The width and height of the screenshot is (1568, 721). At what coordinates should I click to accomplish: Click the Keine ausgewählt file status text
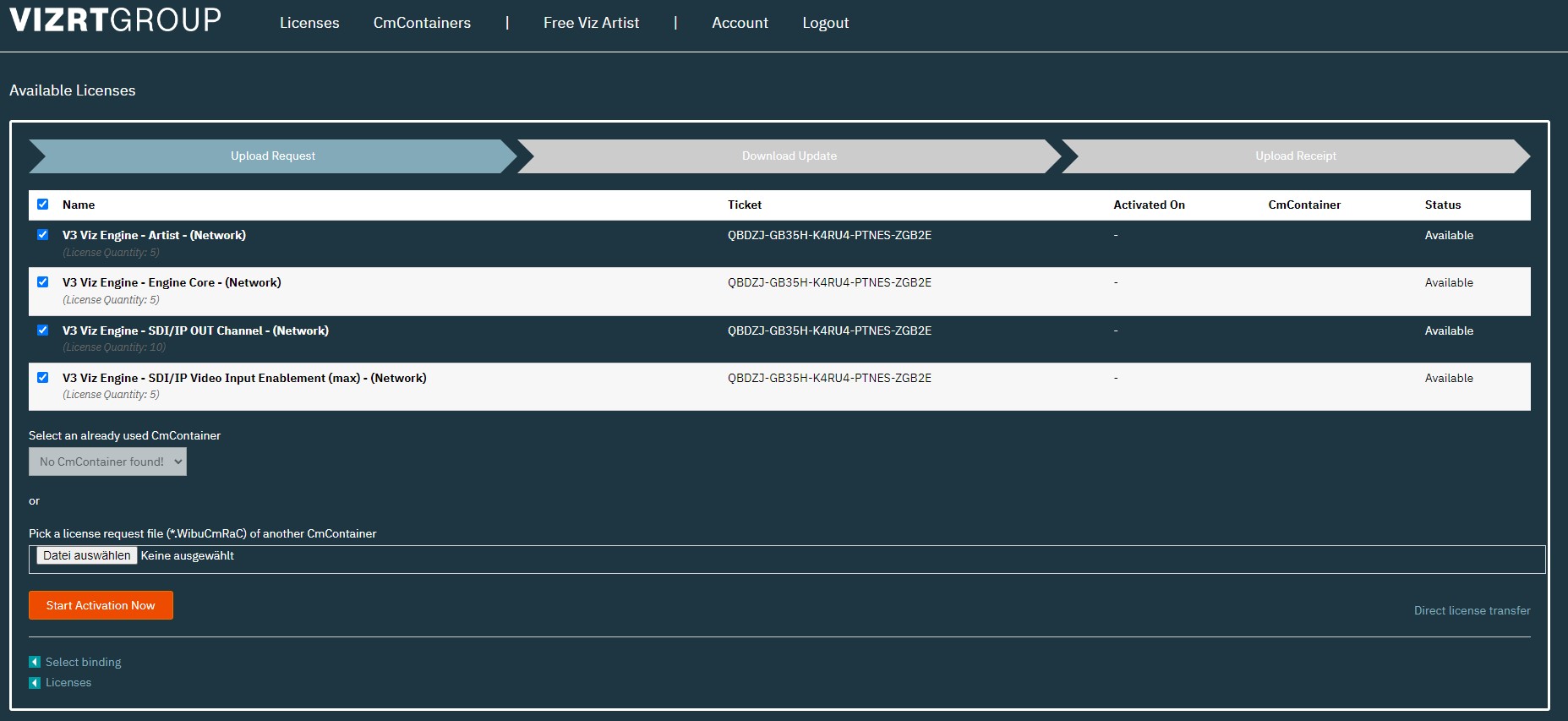pyautogui.click(x=188, y=555)
